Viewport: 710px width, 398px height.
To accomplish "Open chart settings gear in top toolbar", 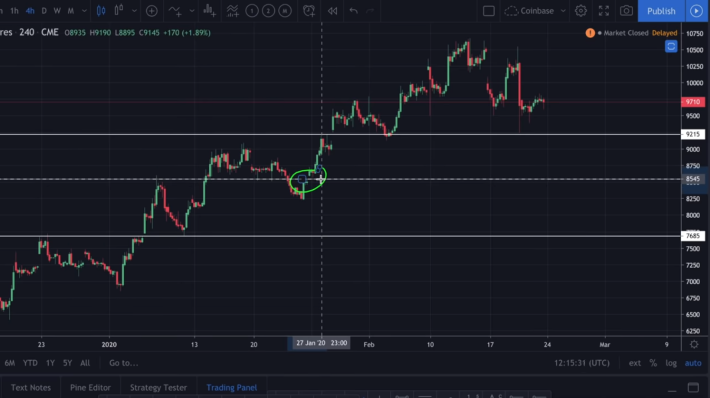I will [x=580, y=11].
